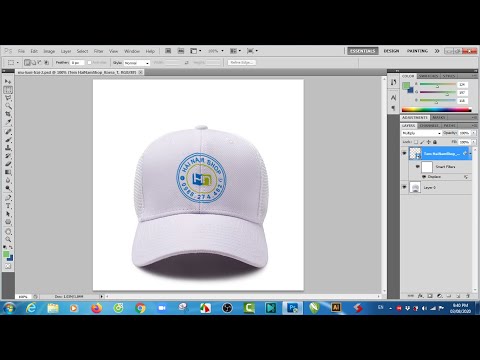
Task: Select the 3D Rotate tool
Action: [8, 232]
